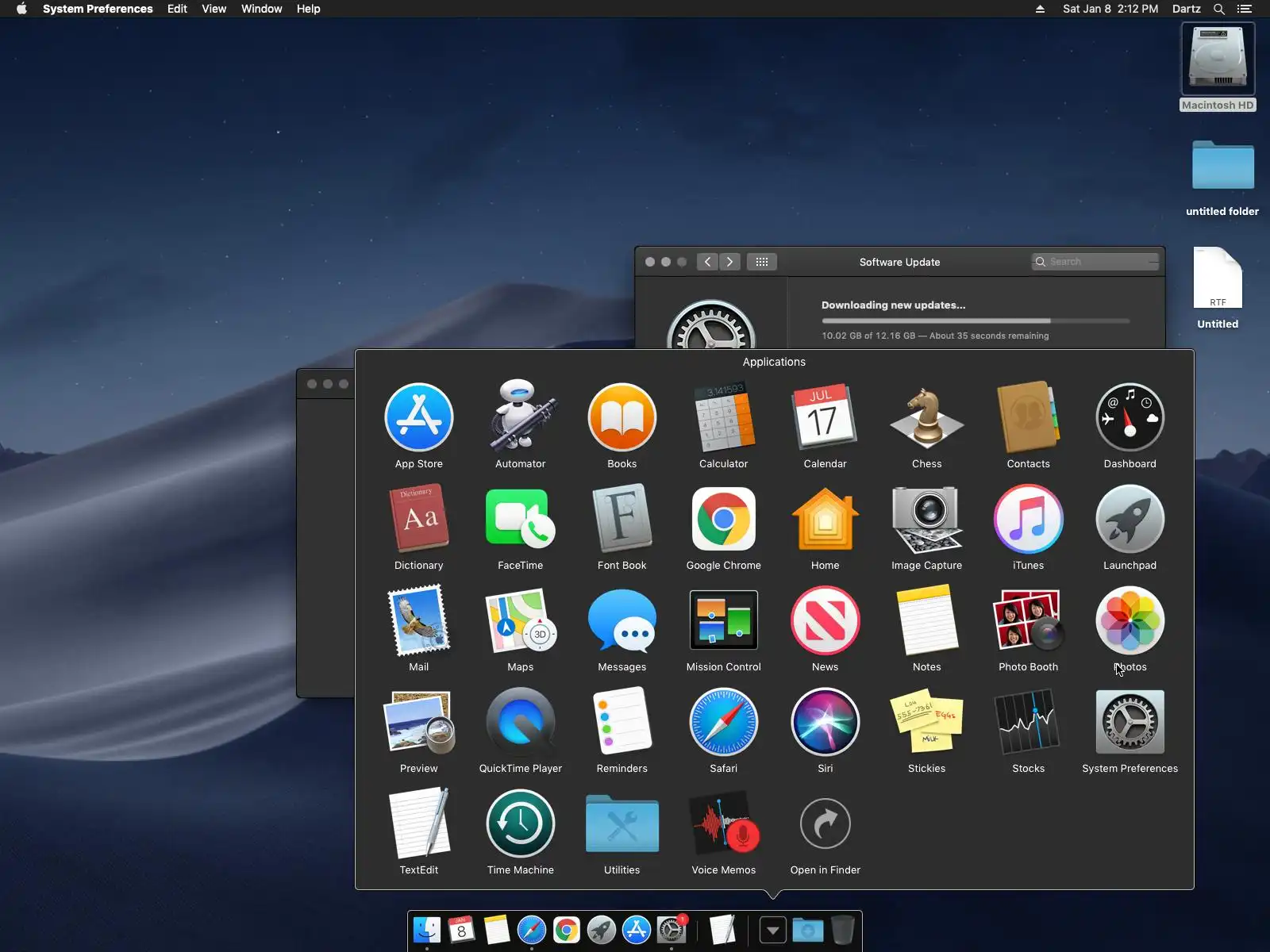Open the Home app
The height and width of the screenshot is (952, 1270).
[825, 520]
